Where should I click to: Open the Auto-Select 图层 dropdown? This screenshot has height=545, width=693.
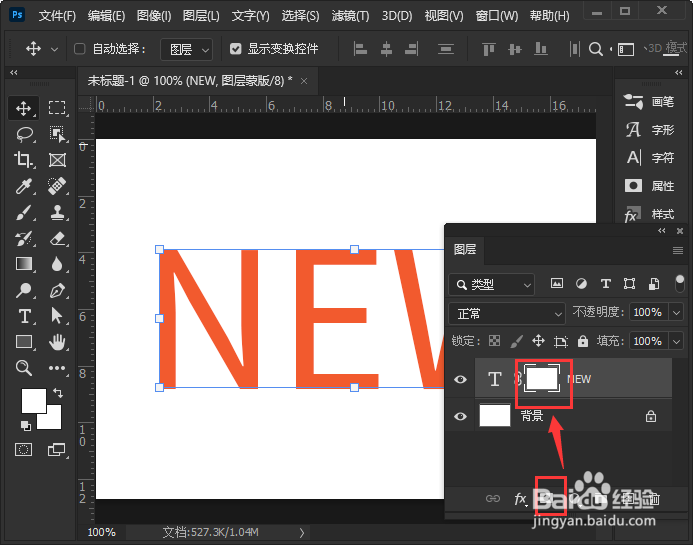click(186, 49)
